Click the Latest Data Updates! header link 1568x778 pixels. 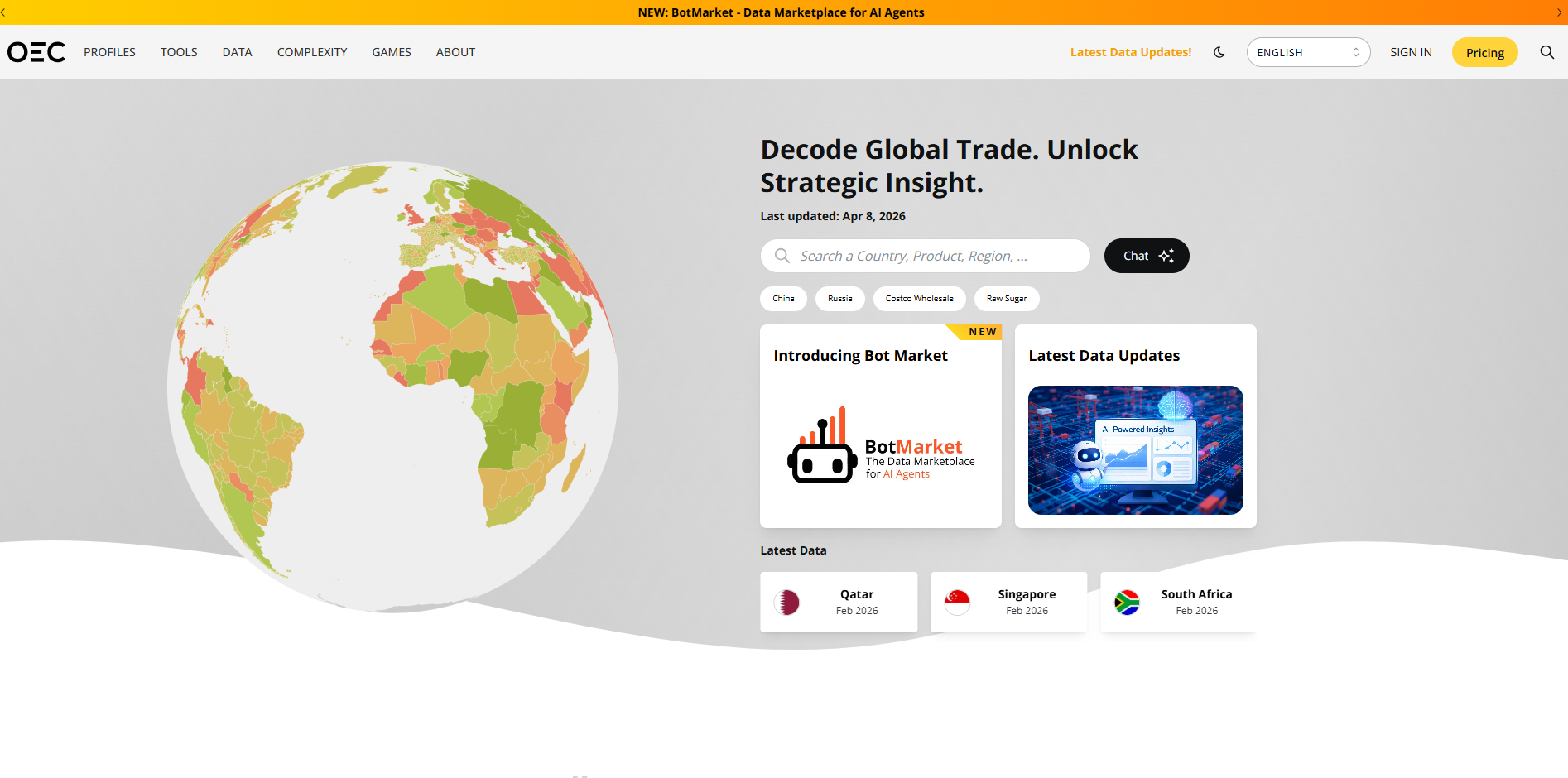[x=1131, y=52]
